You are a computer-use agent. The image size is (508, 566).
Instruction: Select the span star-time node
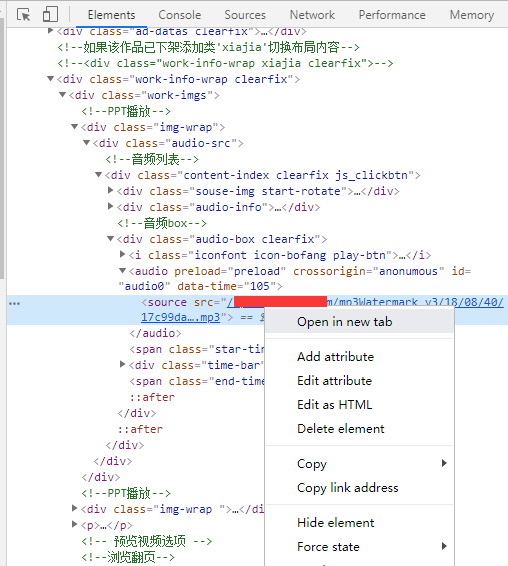[x=197, y=349]
